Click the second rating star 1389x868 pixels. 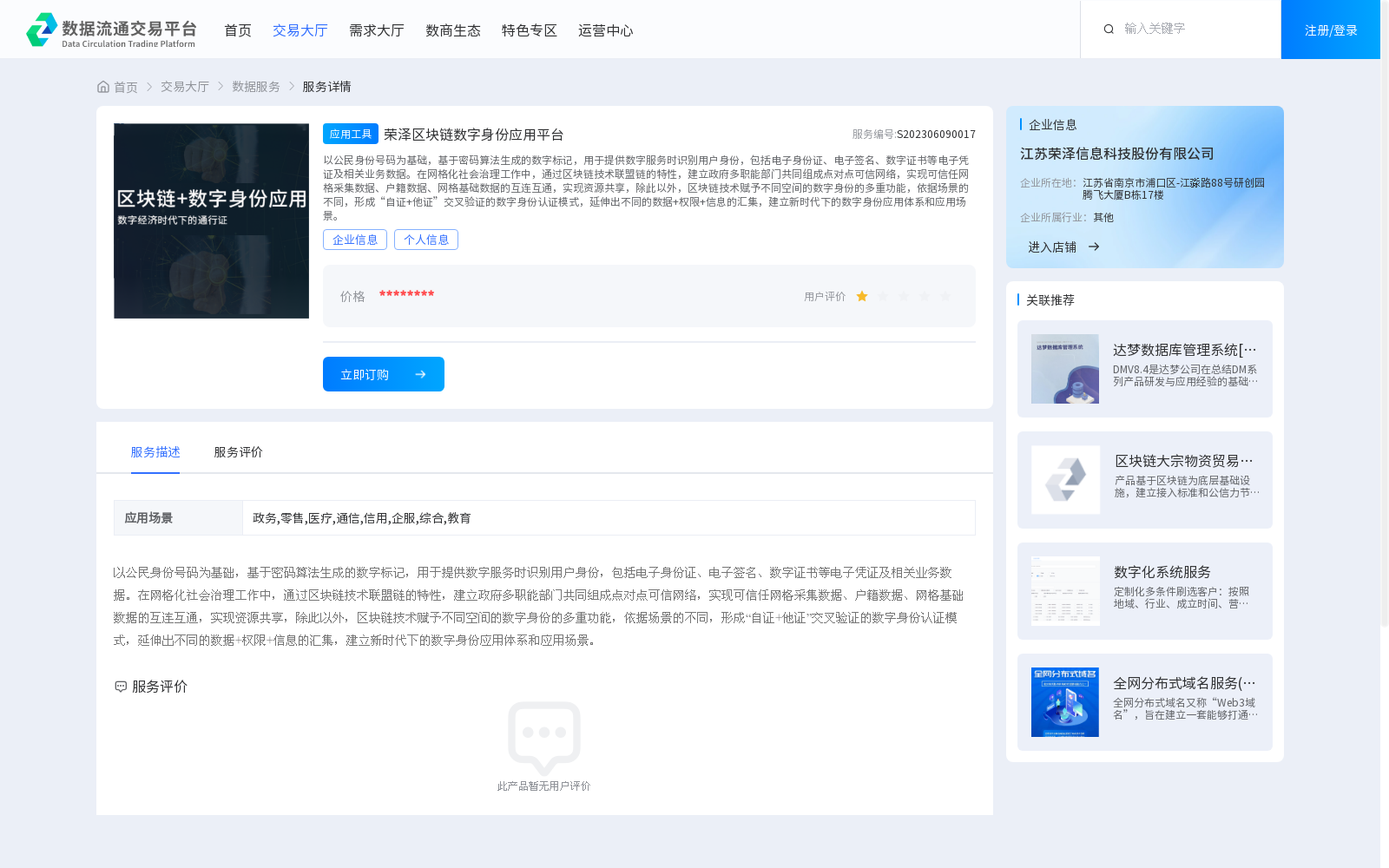click(x=883, y=296)
